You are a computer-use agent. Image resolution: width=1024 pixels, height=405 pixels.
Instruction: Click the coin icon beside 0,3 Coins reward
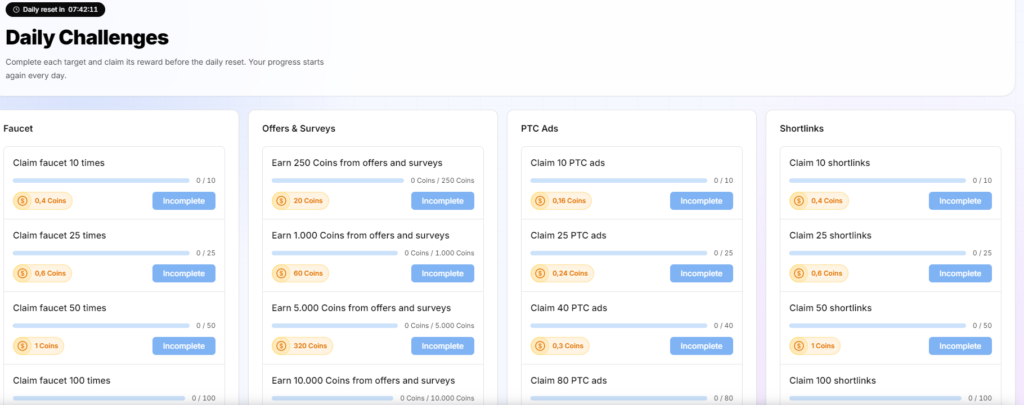(540, 346)
